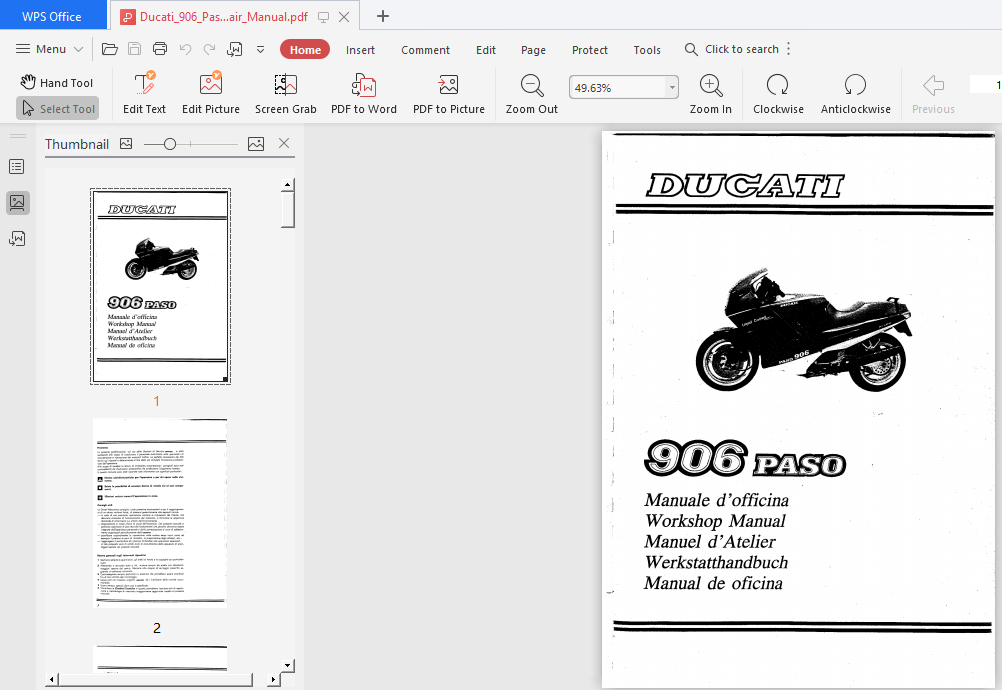Image resolution: width=1002 pixels, height=690 pixels.
Task: Open the bookmark outline sidebar icon
Action: point(17,167)
